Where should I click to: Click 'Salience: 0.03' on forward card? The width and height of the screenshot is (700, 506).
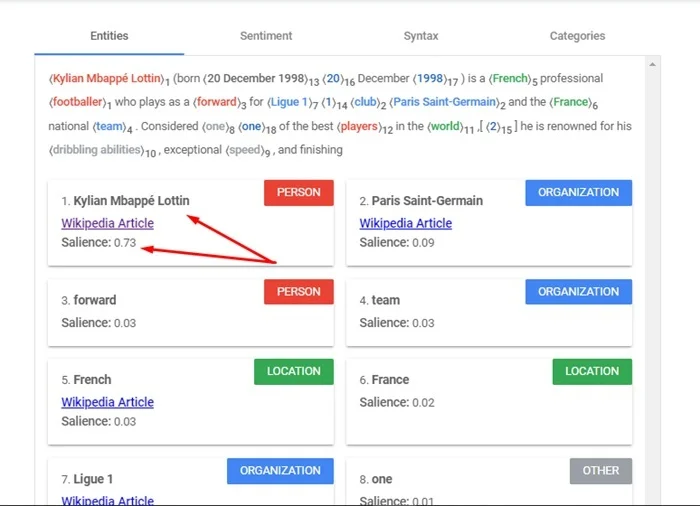99,323
